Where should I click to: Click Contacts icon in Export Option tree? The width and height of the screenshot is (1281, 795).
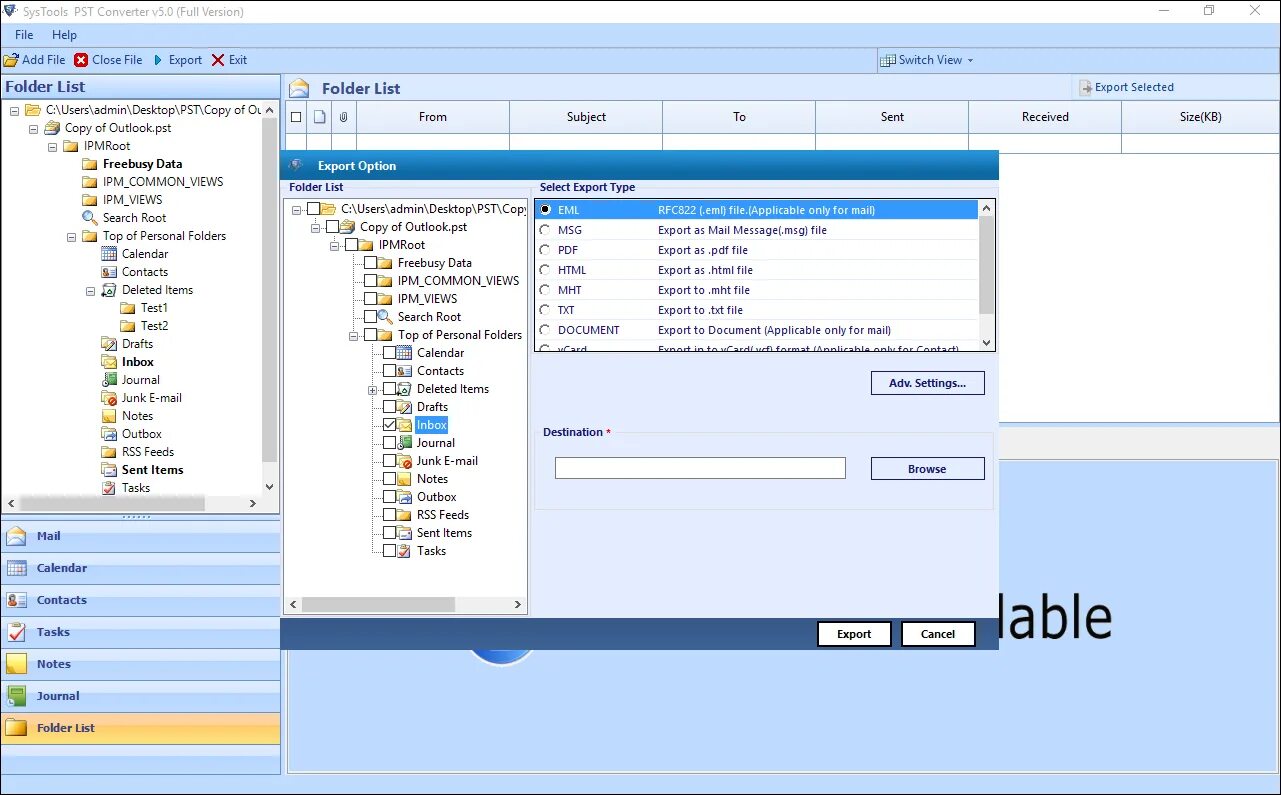click(x=404, y=371)
